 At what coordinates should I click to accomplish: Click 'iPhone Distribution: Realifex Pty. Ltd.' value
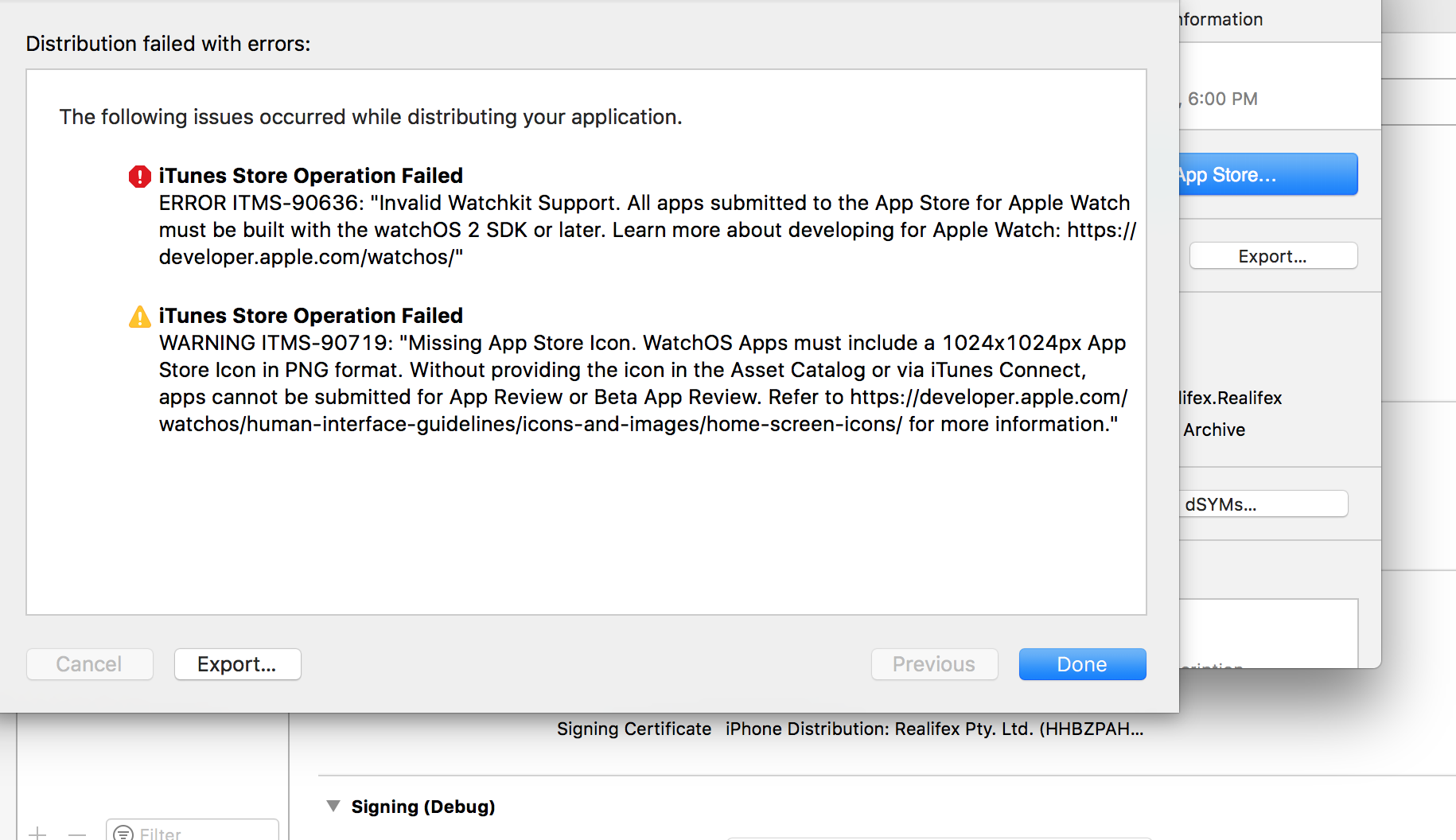[x=934, y=729]
